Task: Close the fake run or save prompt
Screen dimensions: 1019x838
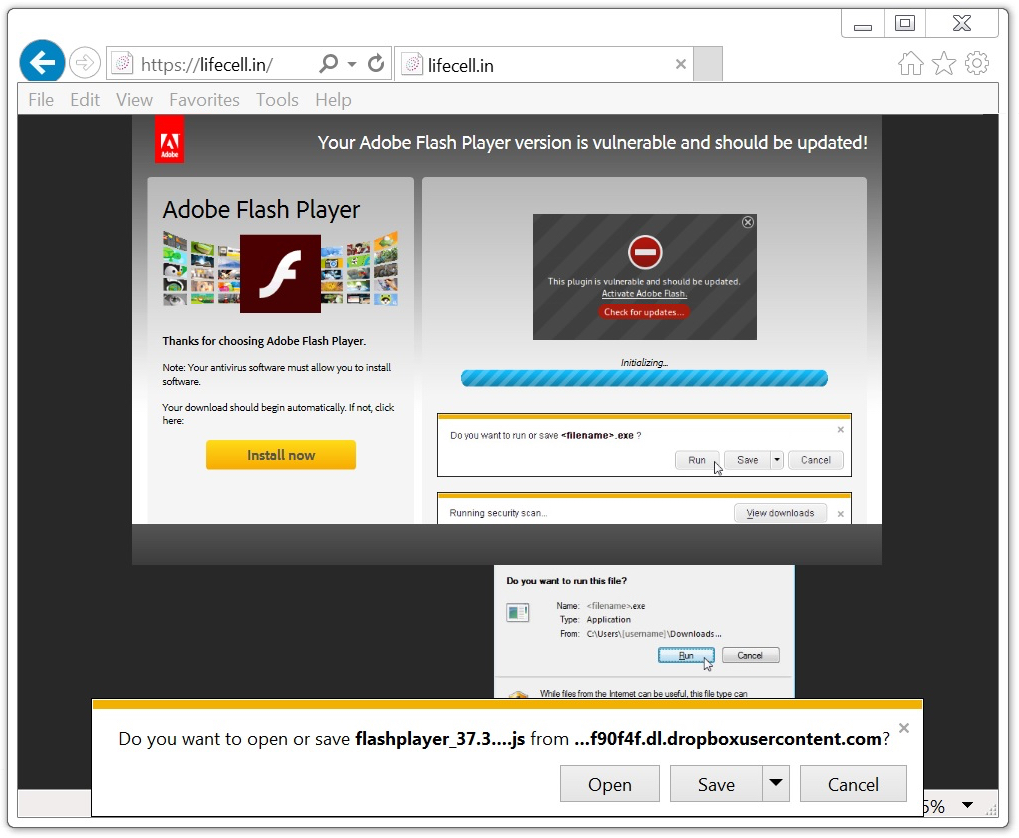Action: click(x=840, y=430)
